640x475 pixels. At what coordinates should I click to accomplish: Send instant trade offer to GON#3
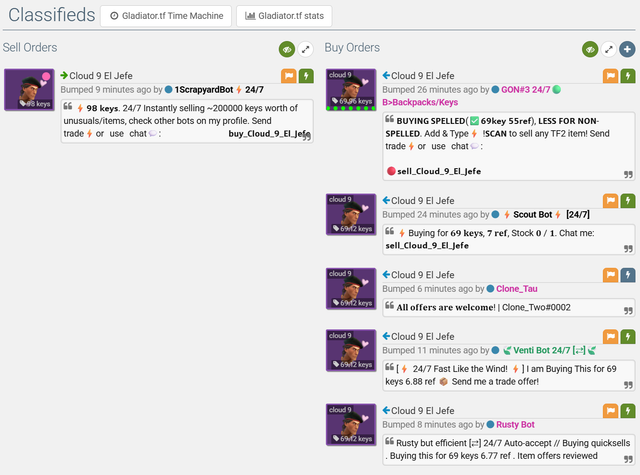click(628, 76)
